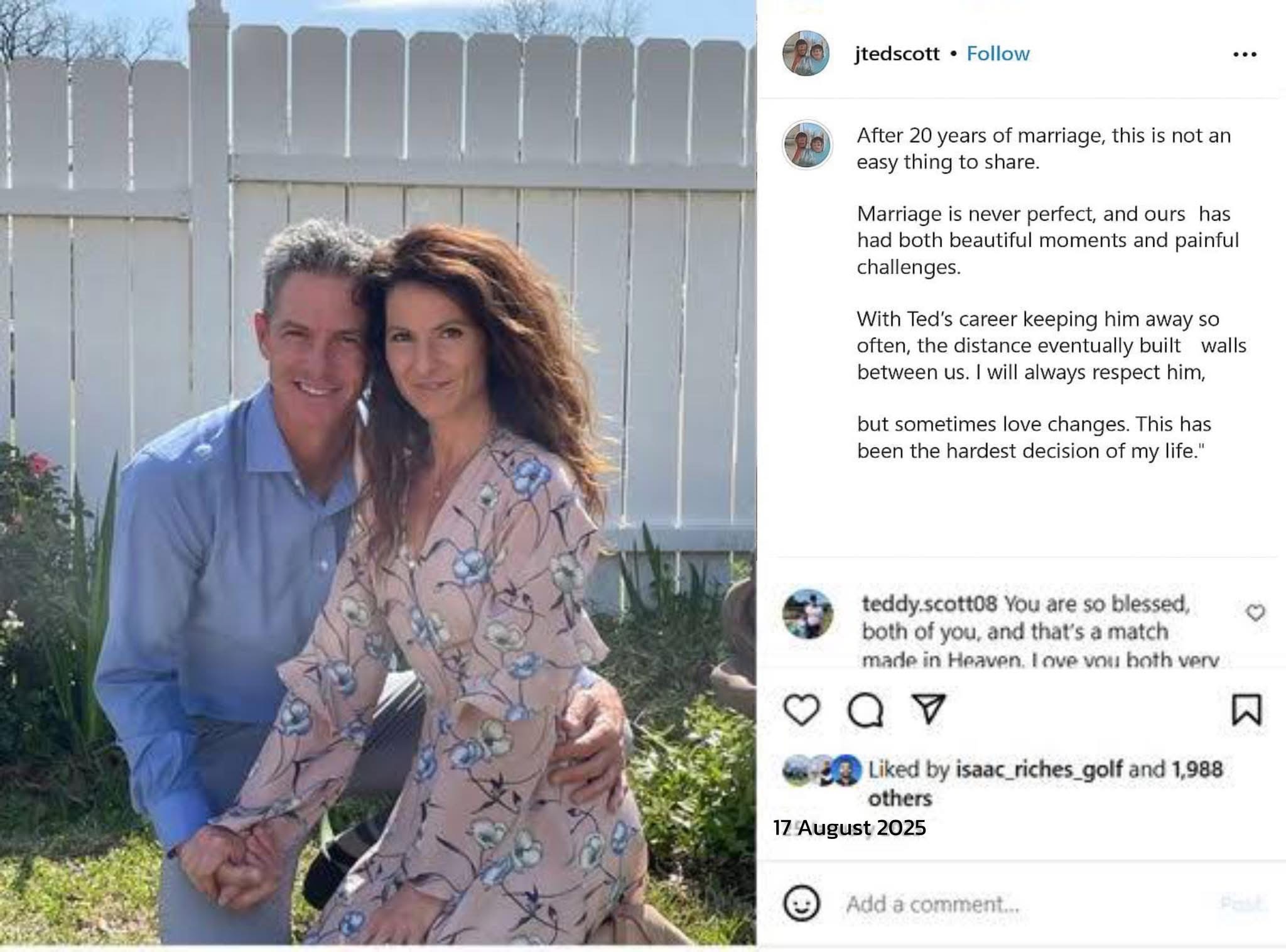Screen dimensions: 1286x952
Task: Follow the jtedscott account
Action: (x=998, y=53)
